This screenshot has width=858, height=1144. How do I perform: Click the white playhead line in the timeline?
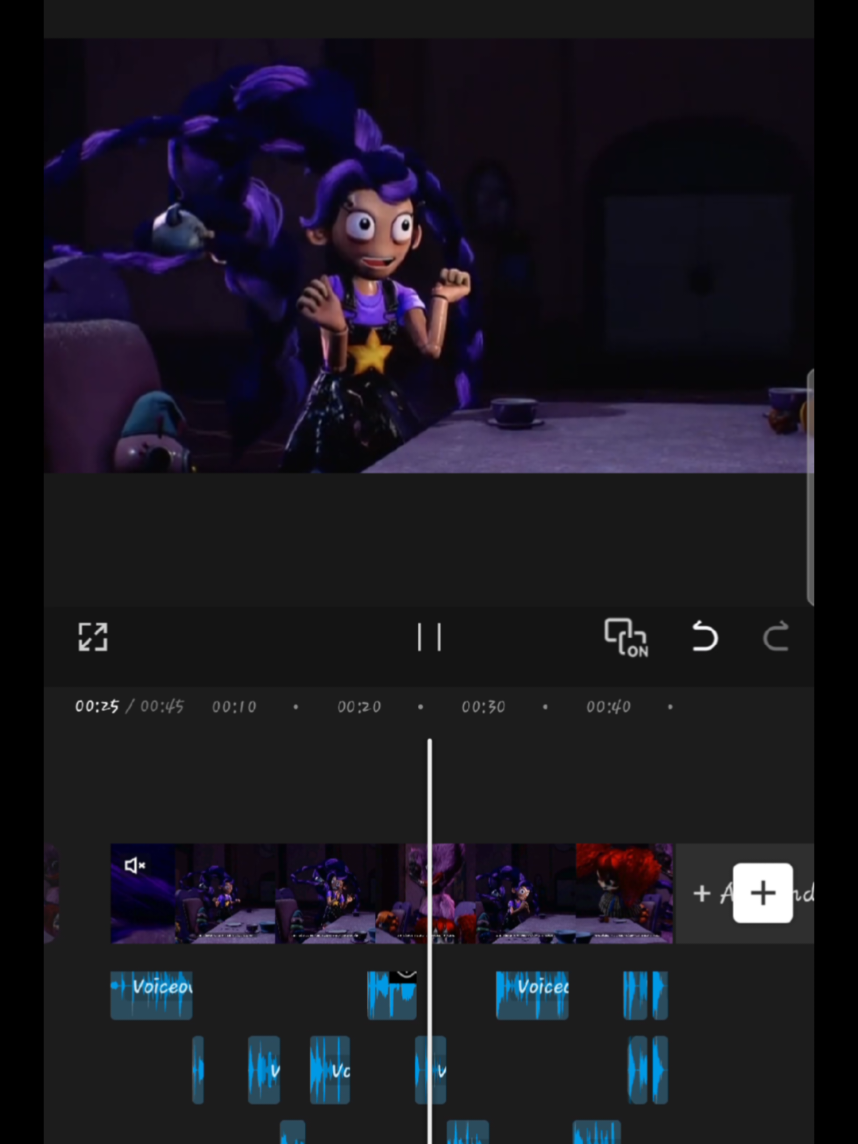pyautogui.click(x=429, y=941)
